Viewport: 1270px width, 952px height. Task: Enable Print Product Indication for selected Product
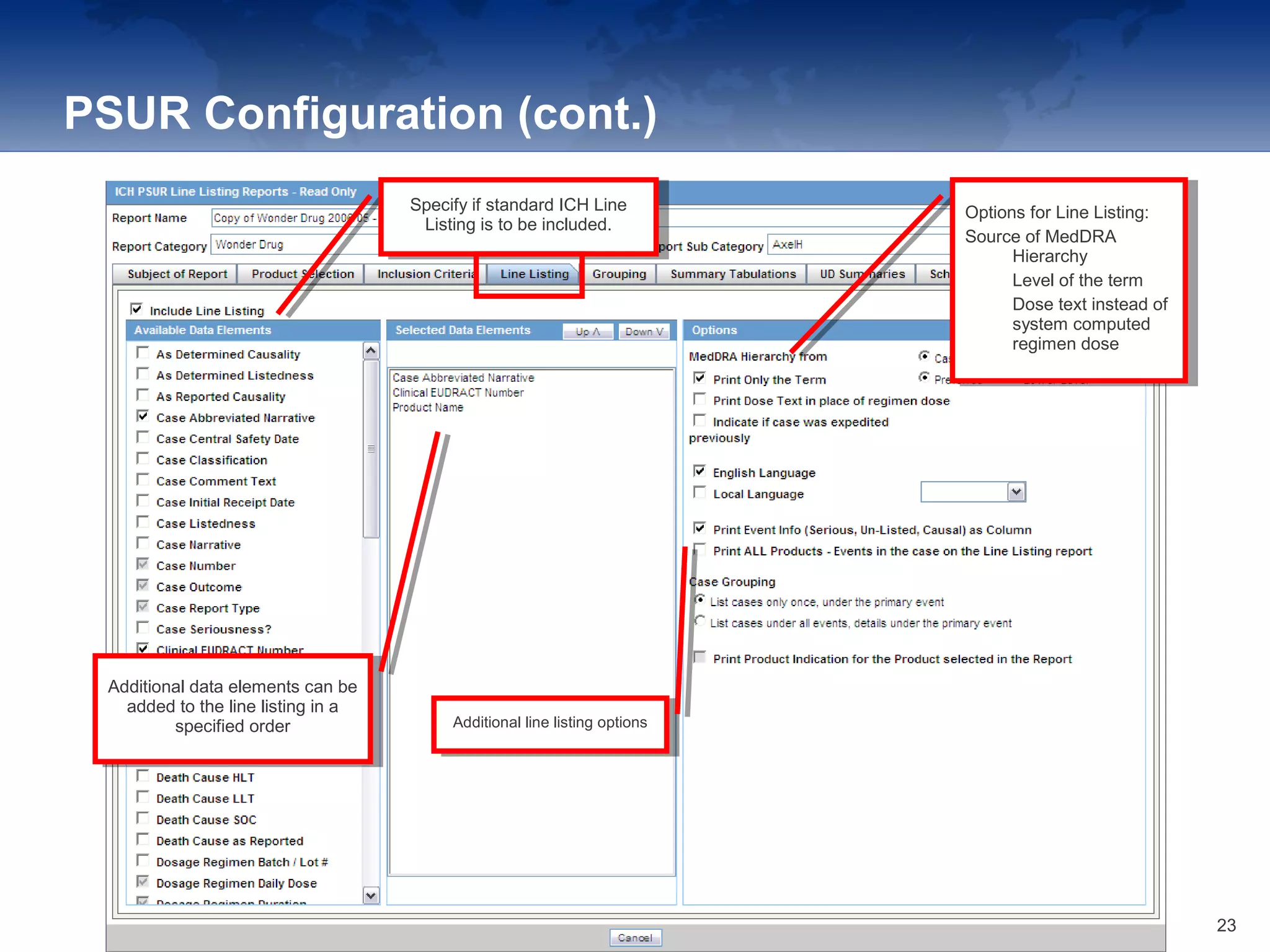(x=699, y=657)
